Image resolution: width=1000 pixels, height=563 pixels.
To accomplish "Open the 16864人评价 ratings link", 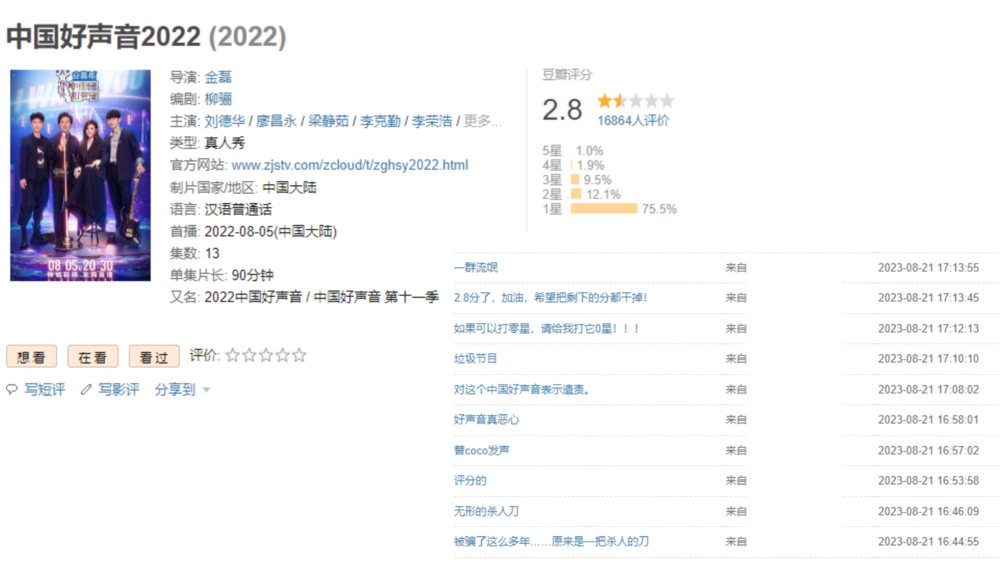I will coord(633,120).
